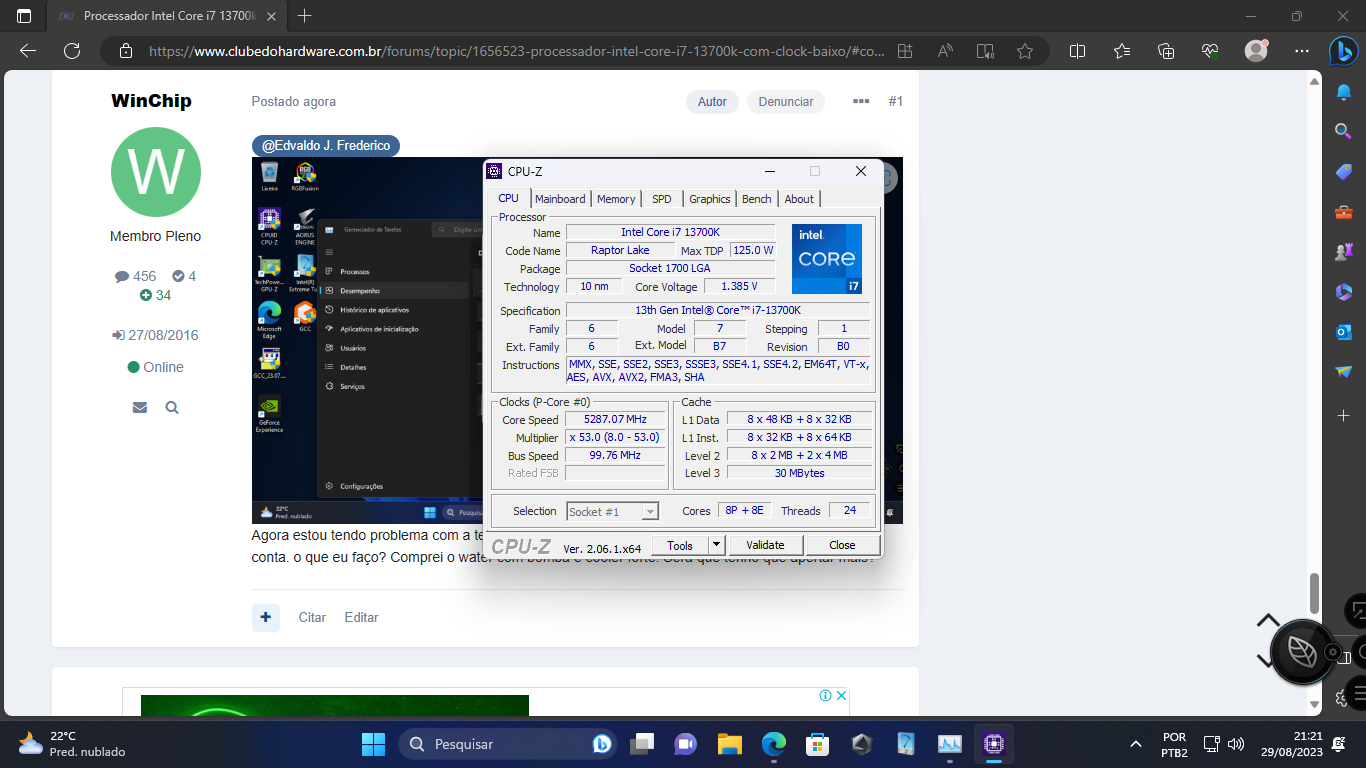
Task: Switch to Bench tab in CPU-Z
Action: (757, 199)
